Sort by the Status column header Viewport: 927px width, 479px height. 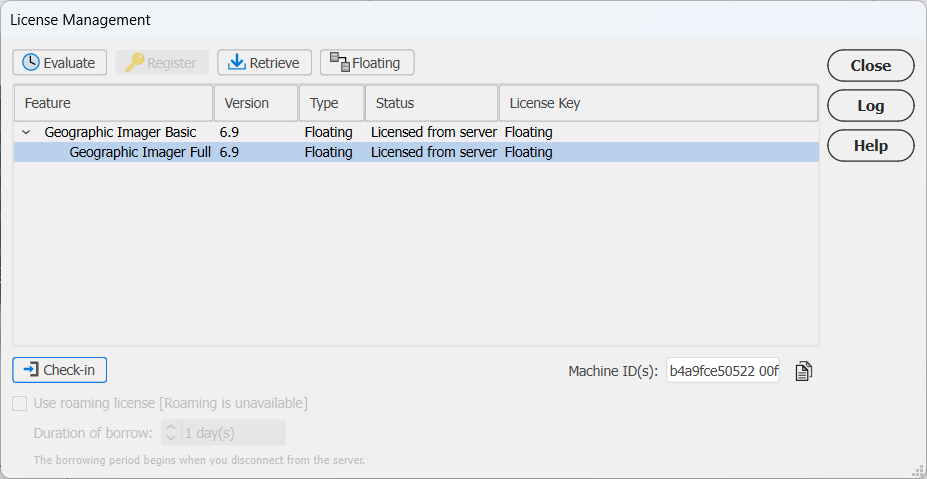point(432,103)
